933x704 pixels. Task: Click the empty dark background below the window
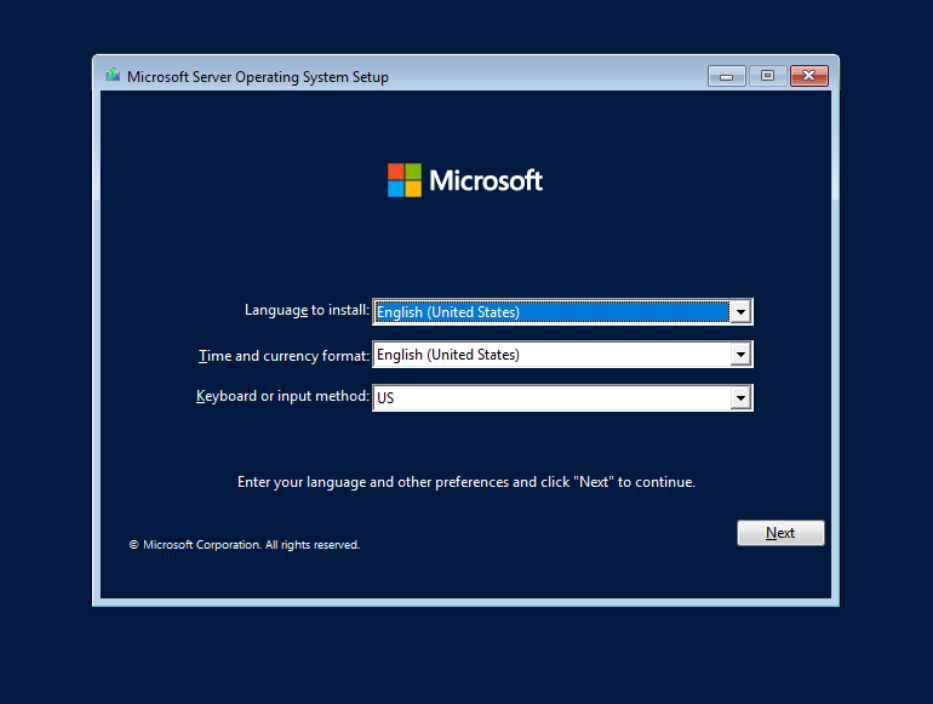tap(466, 655)
